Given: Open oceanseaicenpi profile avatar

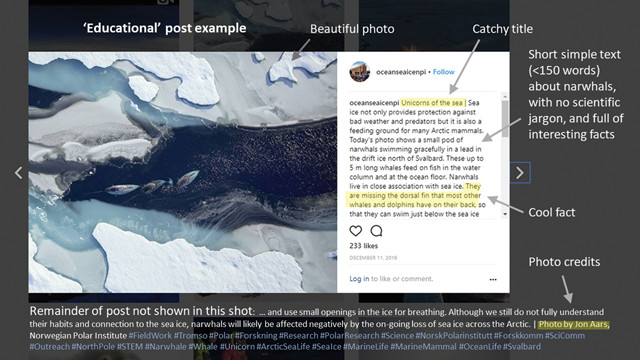Looking at the screenshot, I should [x=360, y=72].
